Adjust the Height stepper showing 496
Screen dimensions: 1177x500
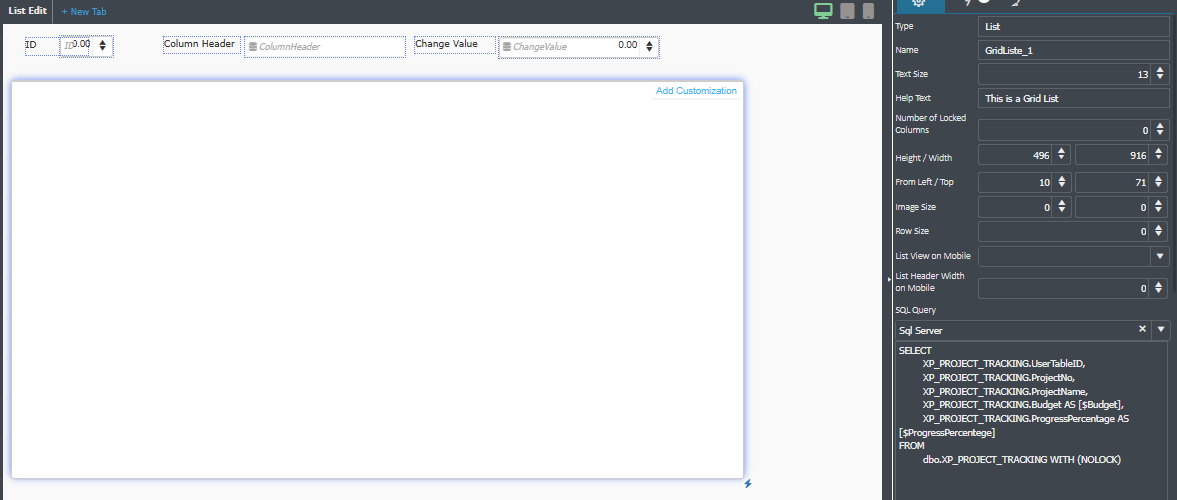pos(1061,155)
